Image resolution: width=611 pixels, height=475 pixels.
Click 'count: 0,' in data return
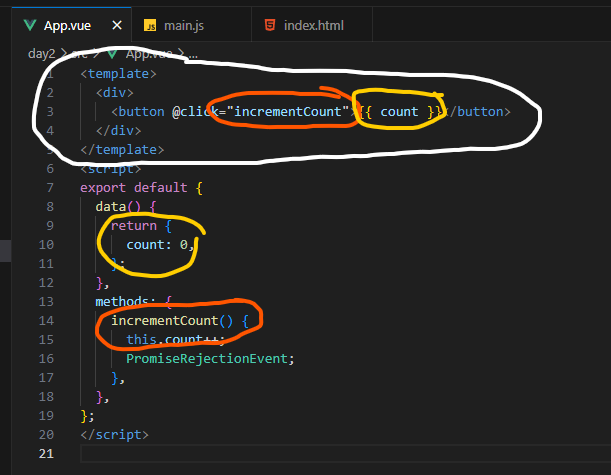coord(159,245)
